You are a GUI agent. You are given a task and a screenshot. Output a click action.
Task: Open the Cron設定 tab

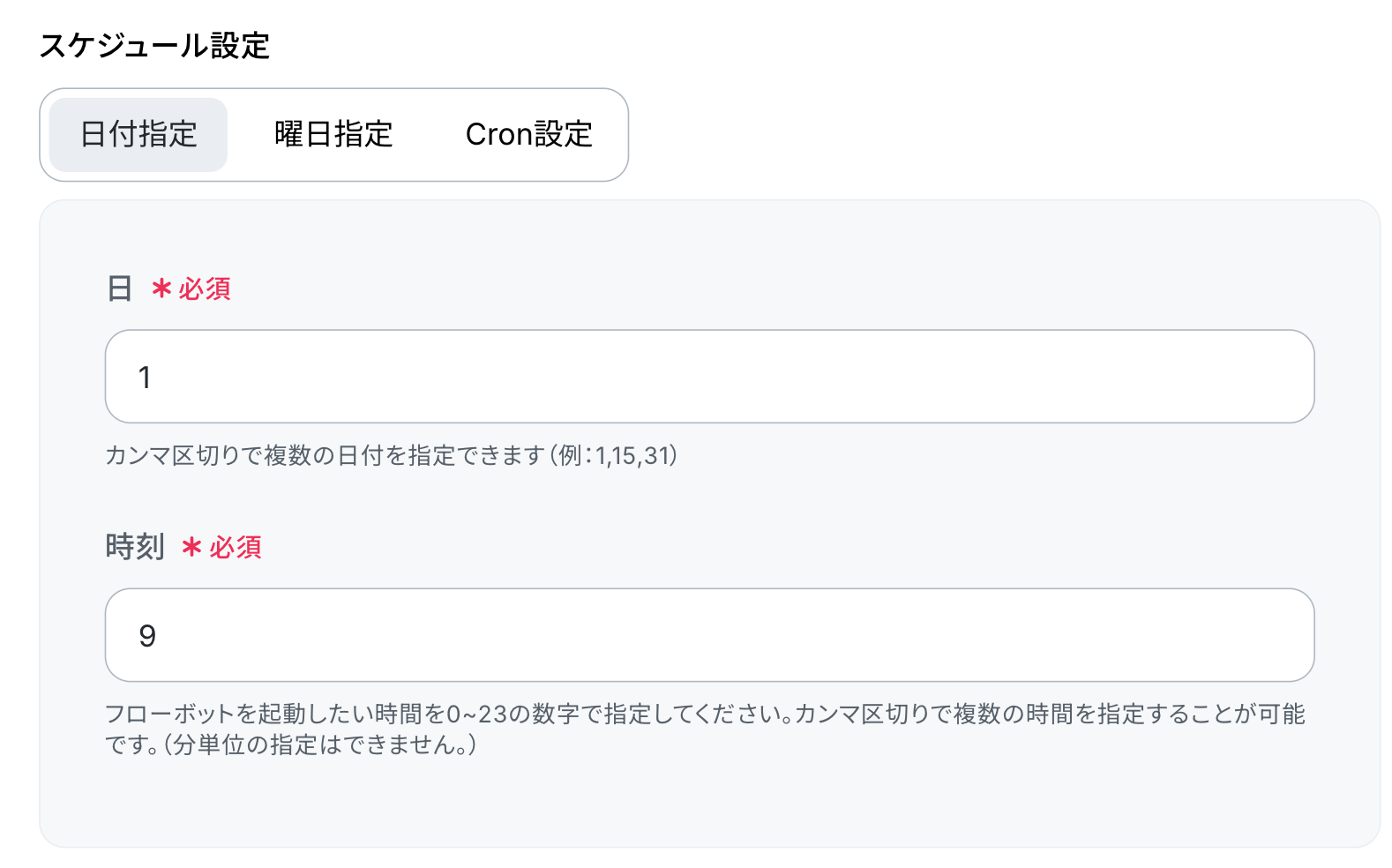point(529,135)
